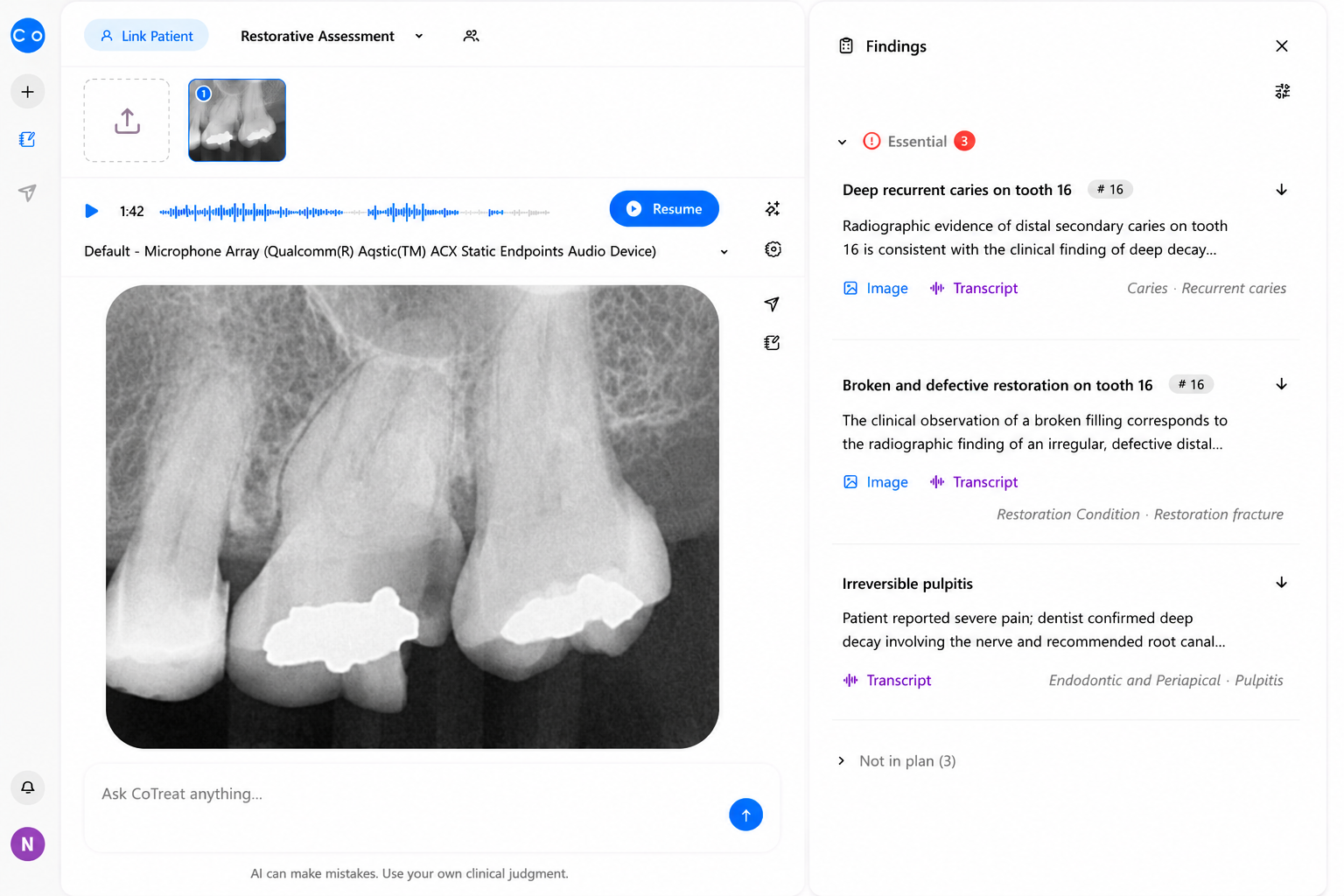The height and width of the screenshot is (896, 1344).
Task: Open Broken and defective restoration finding title
Action: point(997,385)
